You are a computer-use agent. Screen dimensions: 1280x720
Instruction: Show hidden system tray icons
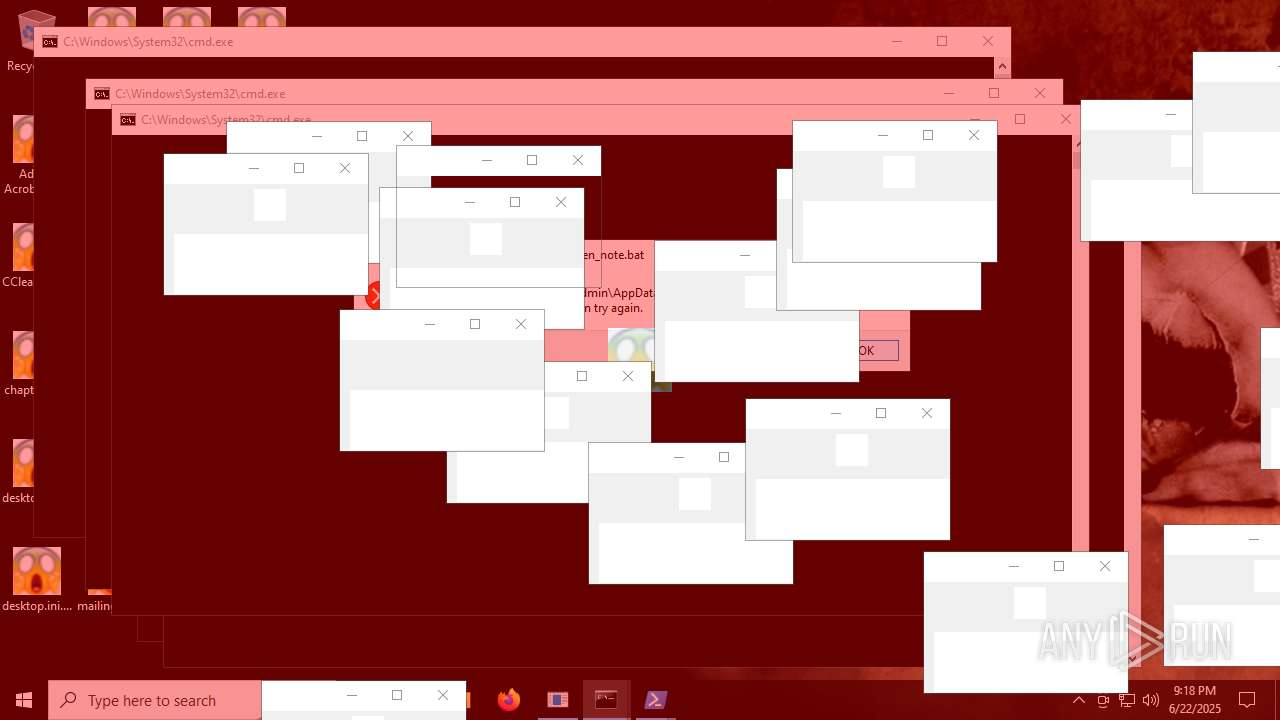pyautogui.click(x=1079, y=700)
